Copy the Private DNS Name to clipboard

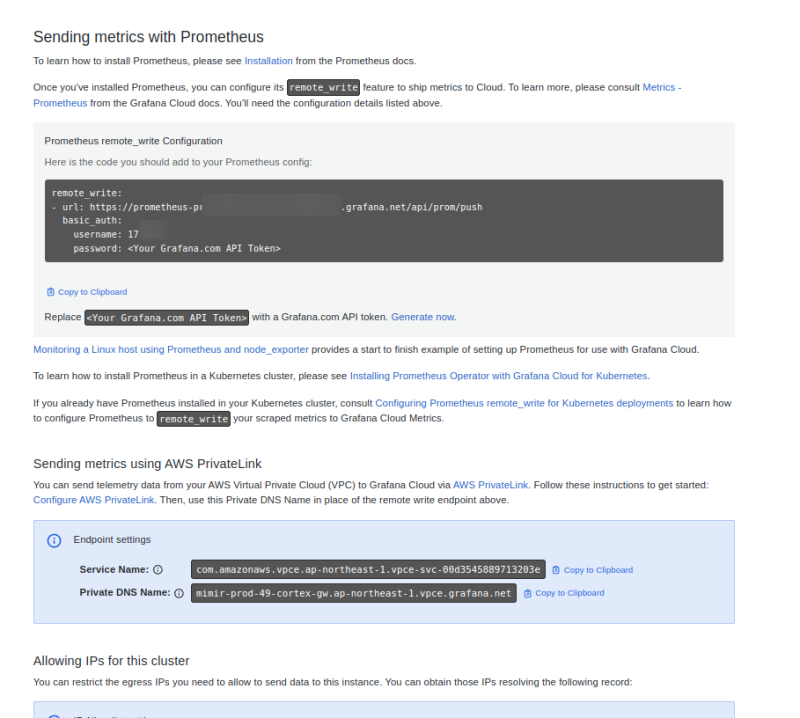click(564, 593)
